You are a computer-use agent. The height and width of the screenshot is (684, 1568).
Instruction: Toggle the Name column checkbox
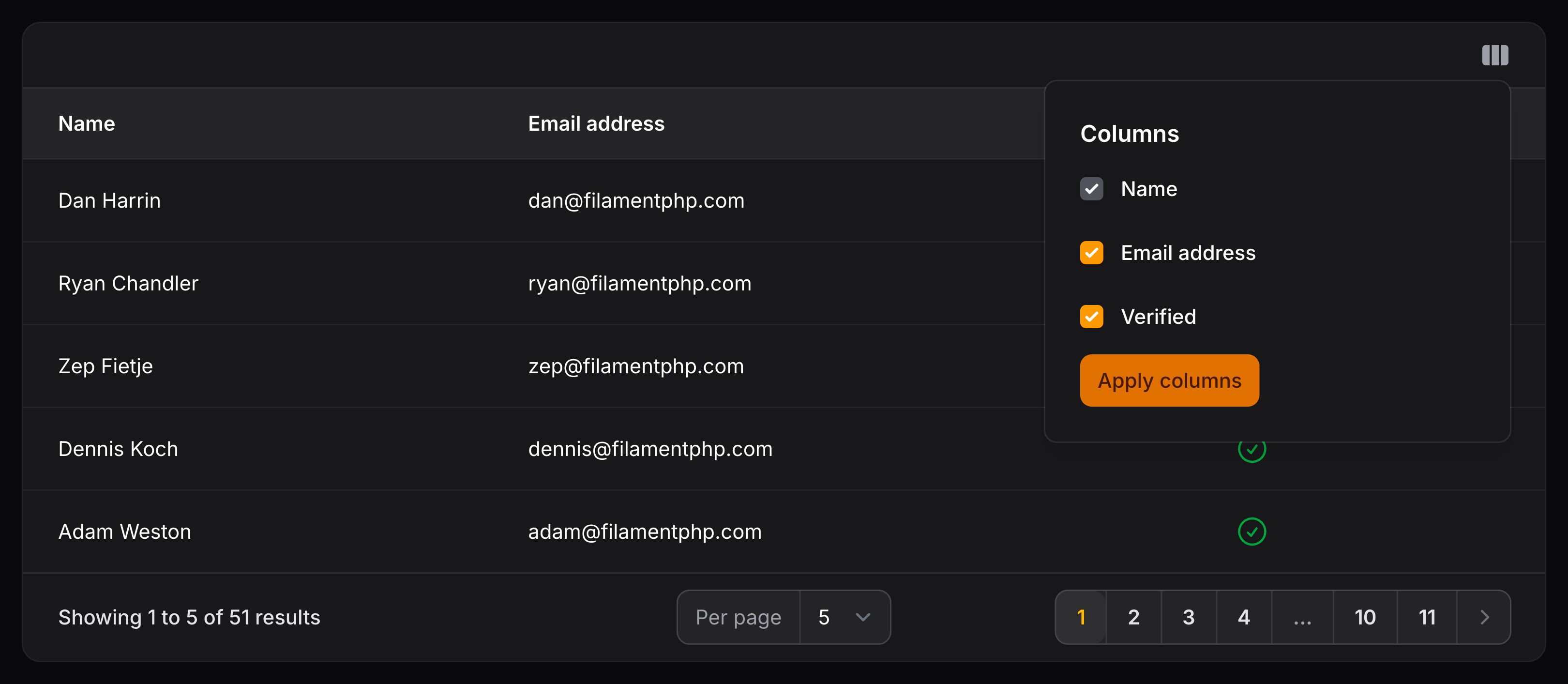click(1091, 189)
